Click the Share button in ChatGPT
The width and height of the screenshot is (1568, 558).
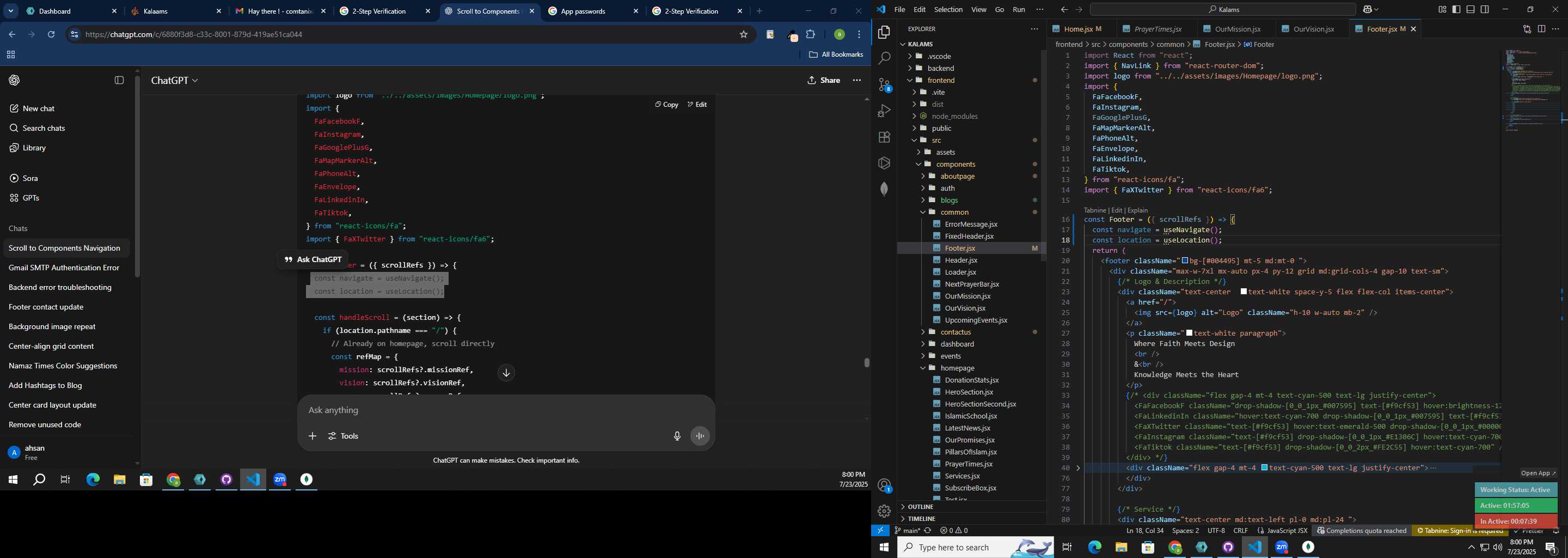(x=824, y=81)
